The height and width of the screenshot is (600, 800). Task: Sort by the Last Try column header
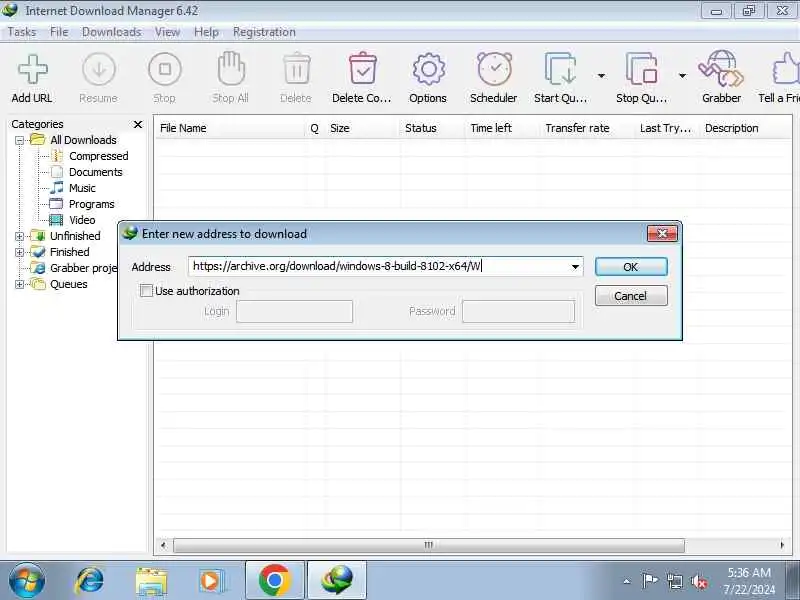667,128
